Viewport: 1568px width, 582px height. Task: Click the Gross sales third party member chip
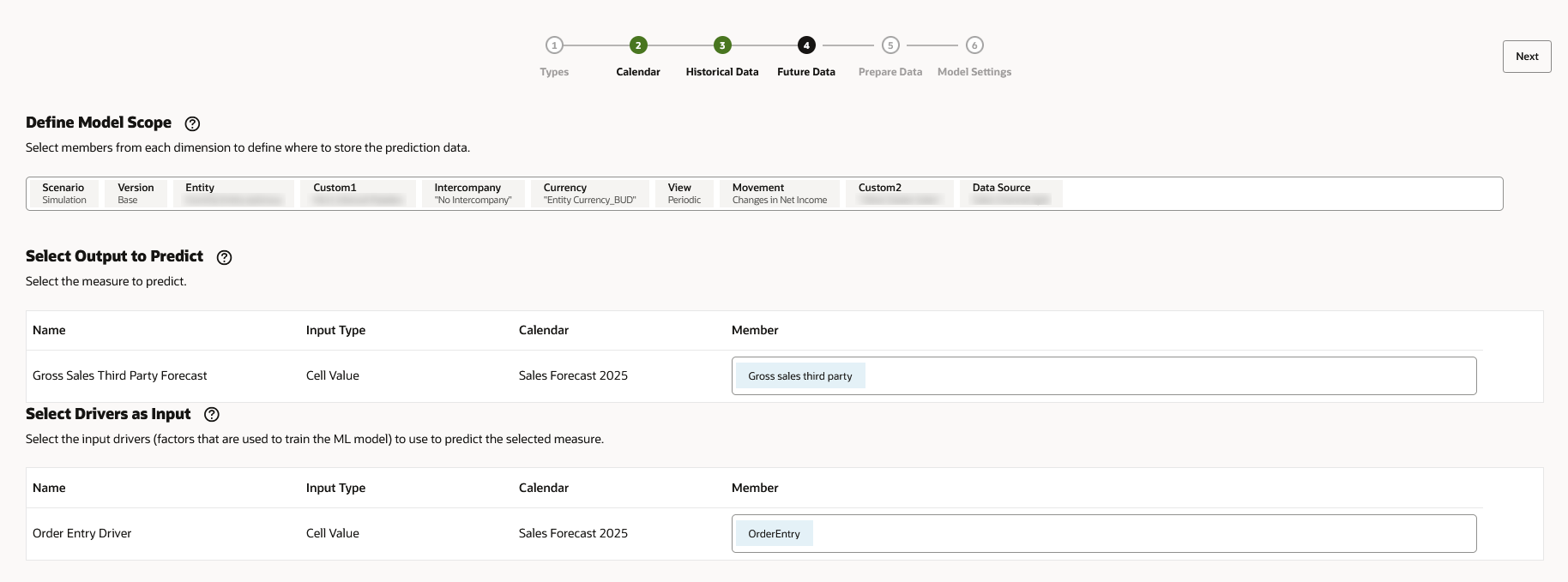click(799, 376)
